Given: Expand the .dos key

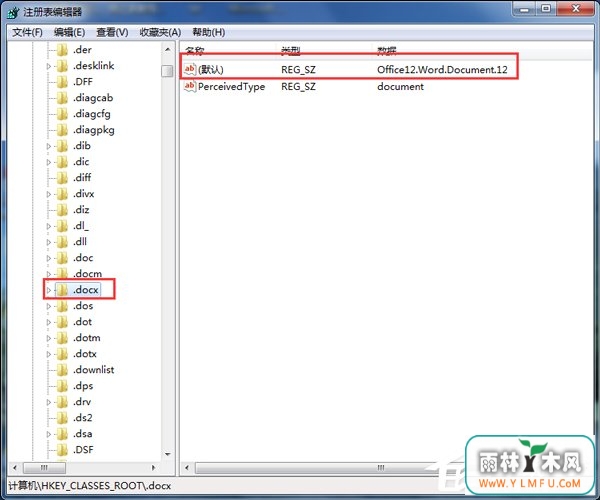Looking at the screenshot, I should (49, 306).
